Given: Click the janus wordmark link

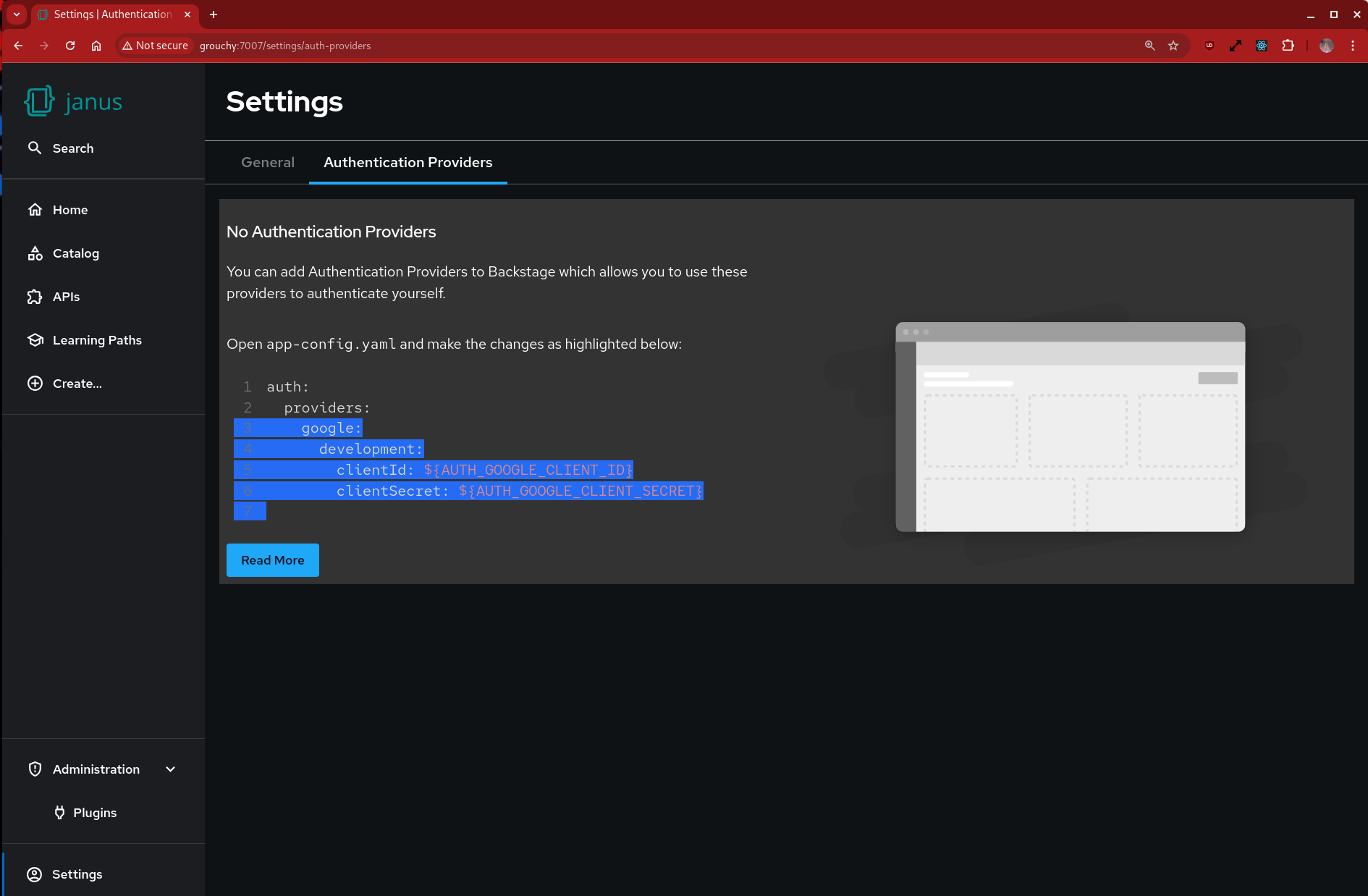Looking at the screenshot, I should pyautogui.click(x=93, y=102).
